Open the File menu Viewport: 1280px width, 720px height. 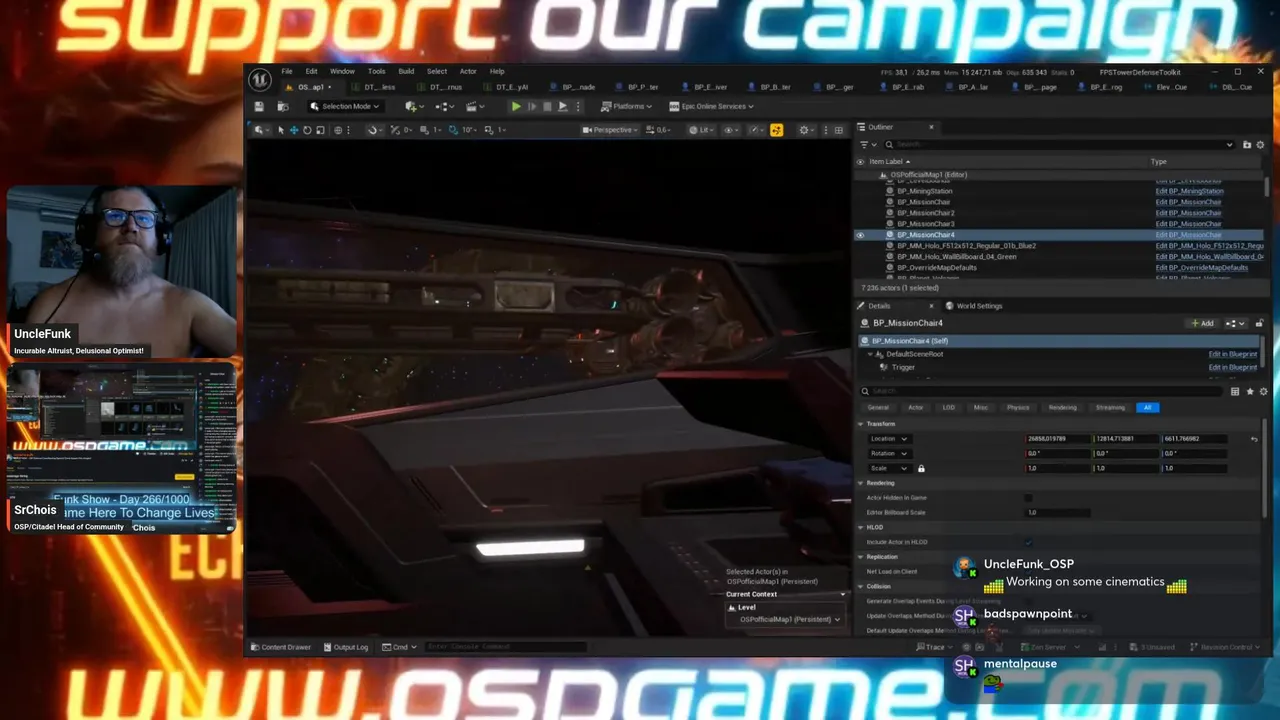coord(287,71)
